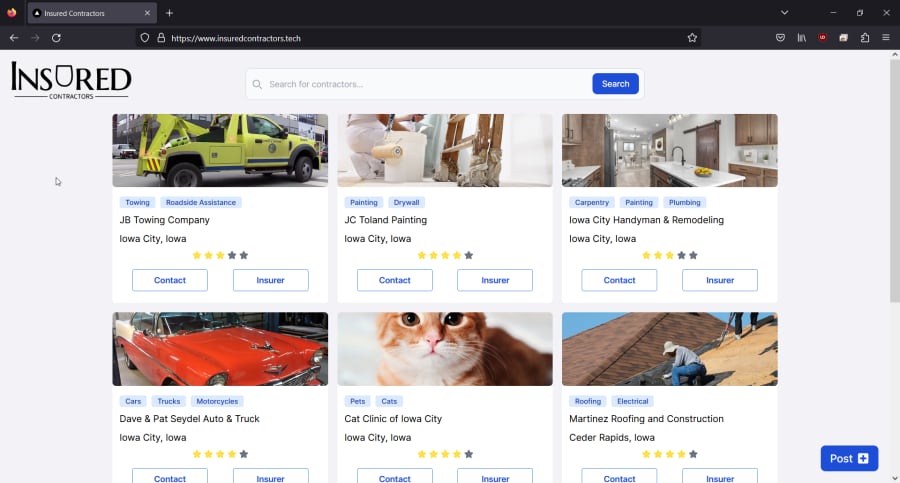The height and width of the screenshot is (483, 900).
Task: Select the Drywall tag
Action: 406,202
